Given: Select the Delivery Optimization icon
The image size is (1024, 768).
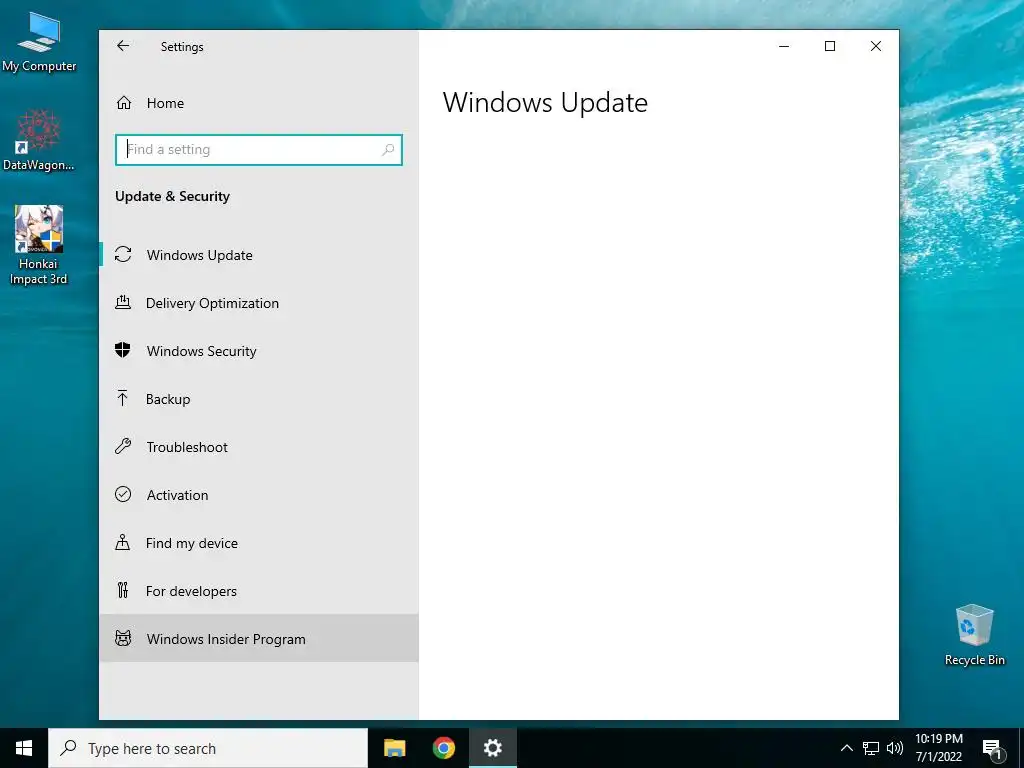Looking at the screenshot, I should coord(123,302).
